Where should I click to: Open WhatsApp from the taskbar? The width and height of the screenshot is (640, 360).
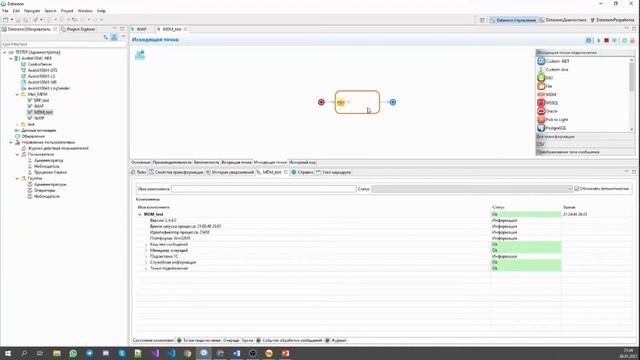[73, 353]
